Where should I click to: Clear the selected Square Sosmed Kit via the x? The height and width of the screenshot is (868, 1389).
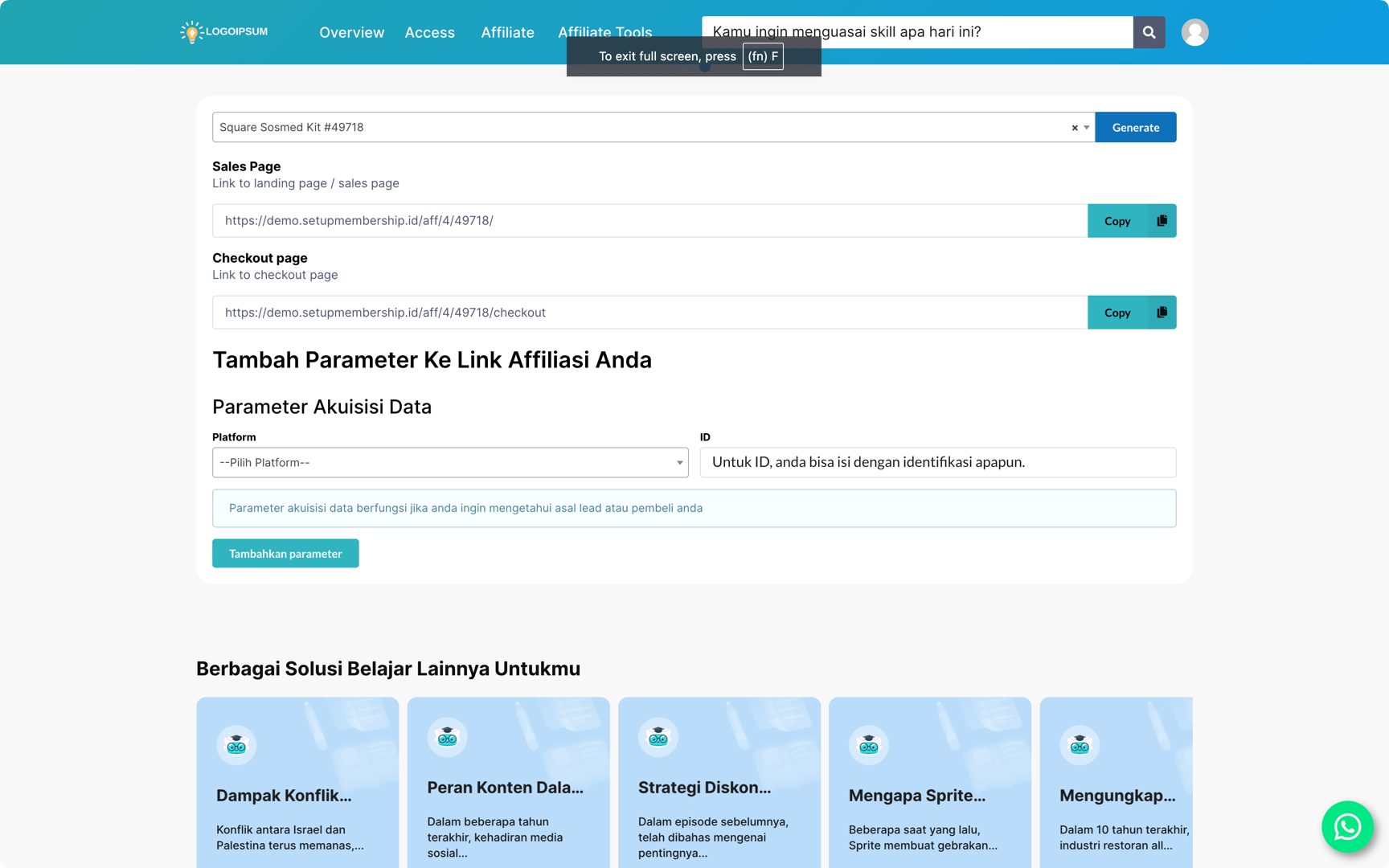pos(1075,127)
